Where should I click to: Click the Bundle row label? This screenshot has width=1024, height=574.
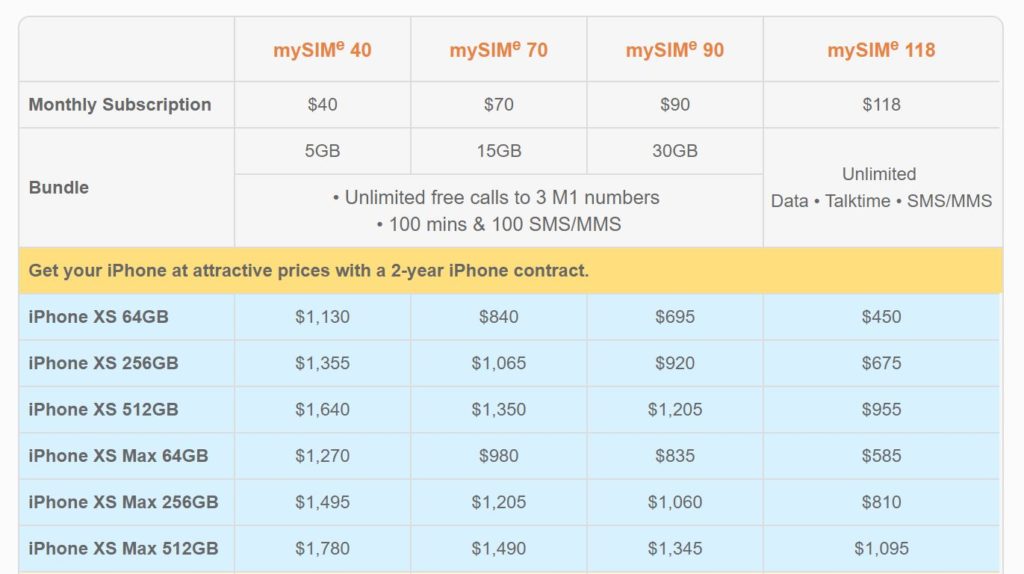[x=59, y=187]
